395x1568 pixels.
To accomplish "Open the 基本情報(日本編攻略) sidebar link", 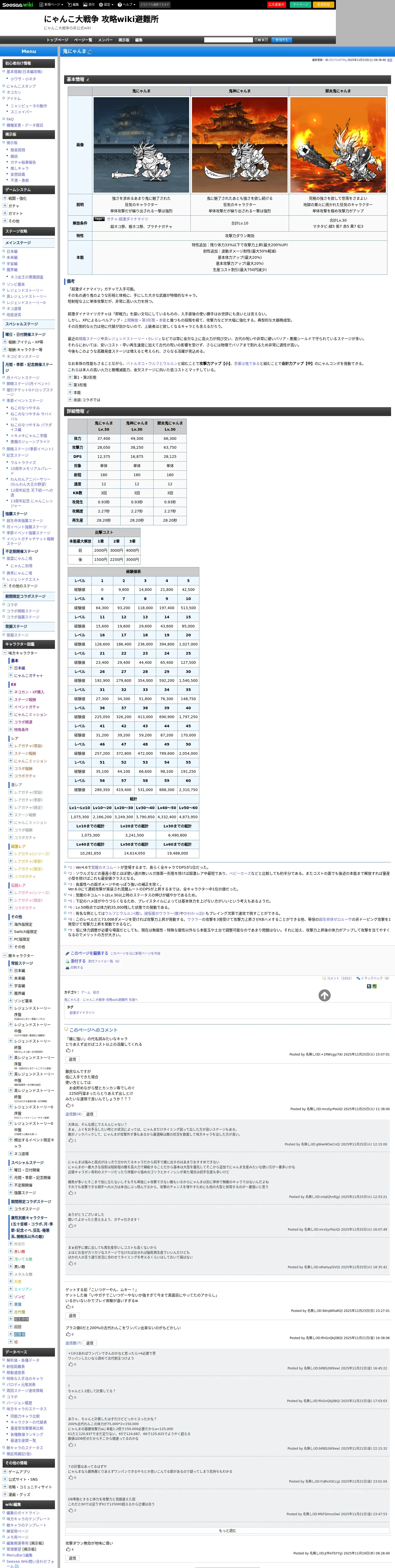I will tap(24, 72).
